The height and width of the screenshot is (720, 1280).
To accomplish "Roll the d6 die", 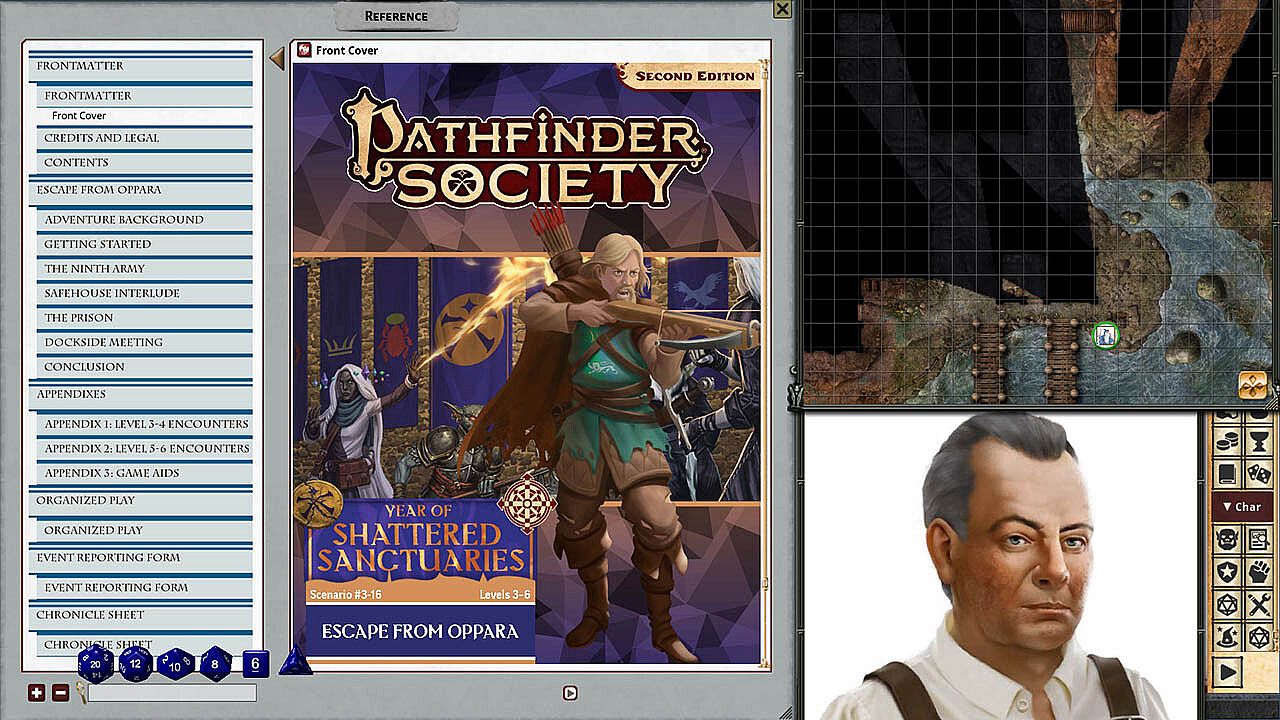I will 255,664.
